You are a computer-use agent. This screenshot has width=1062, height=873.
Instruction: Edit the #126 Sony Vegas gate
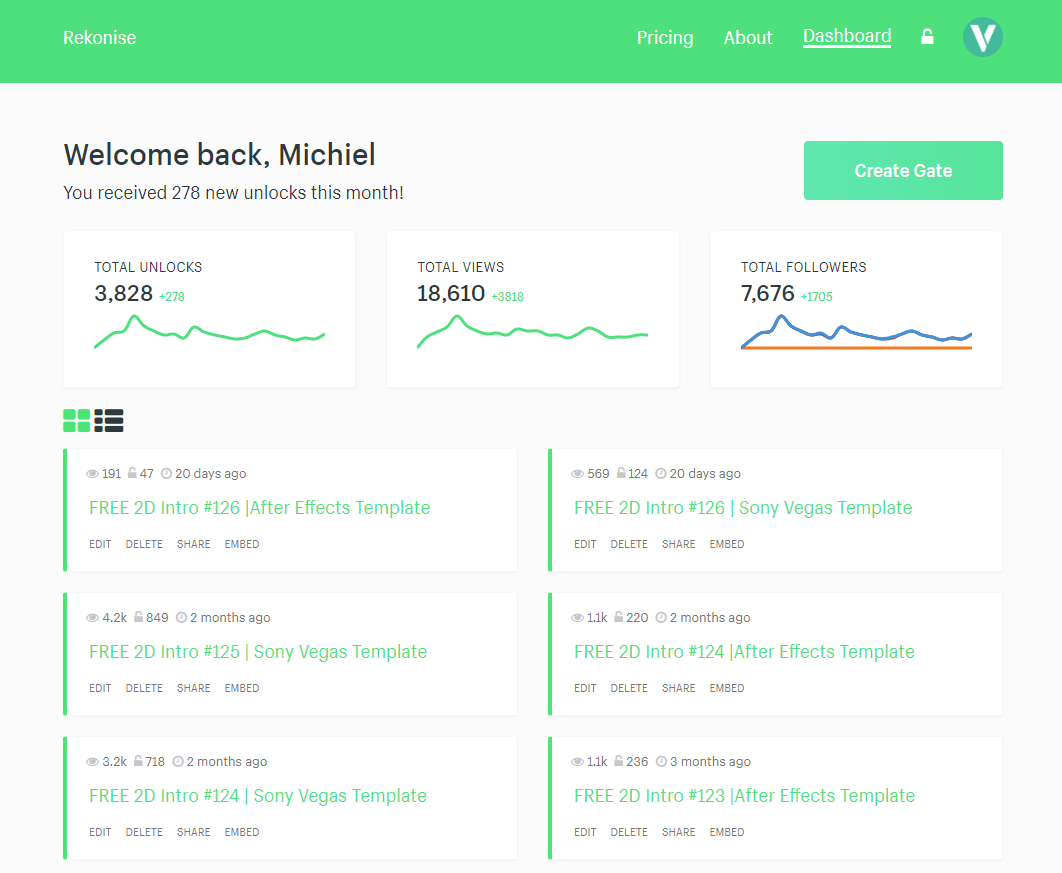585,544
